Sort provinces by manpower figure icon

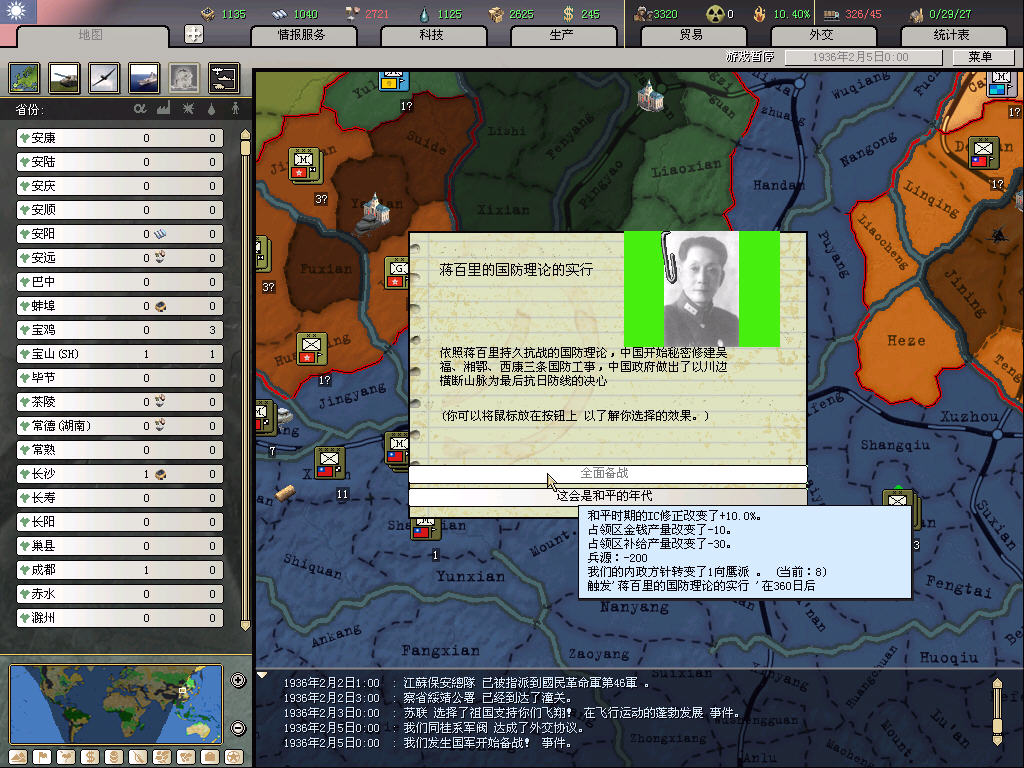click(x=236, y=108)
